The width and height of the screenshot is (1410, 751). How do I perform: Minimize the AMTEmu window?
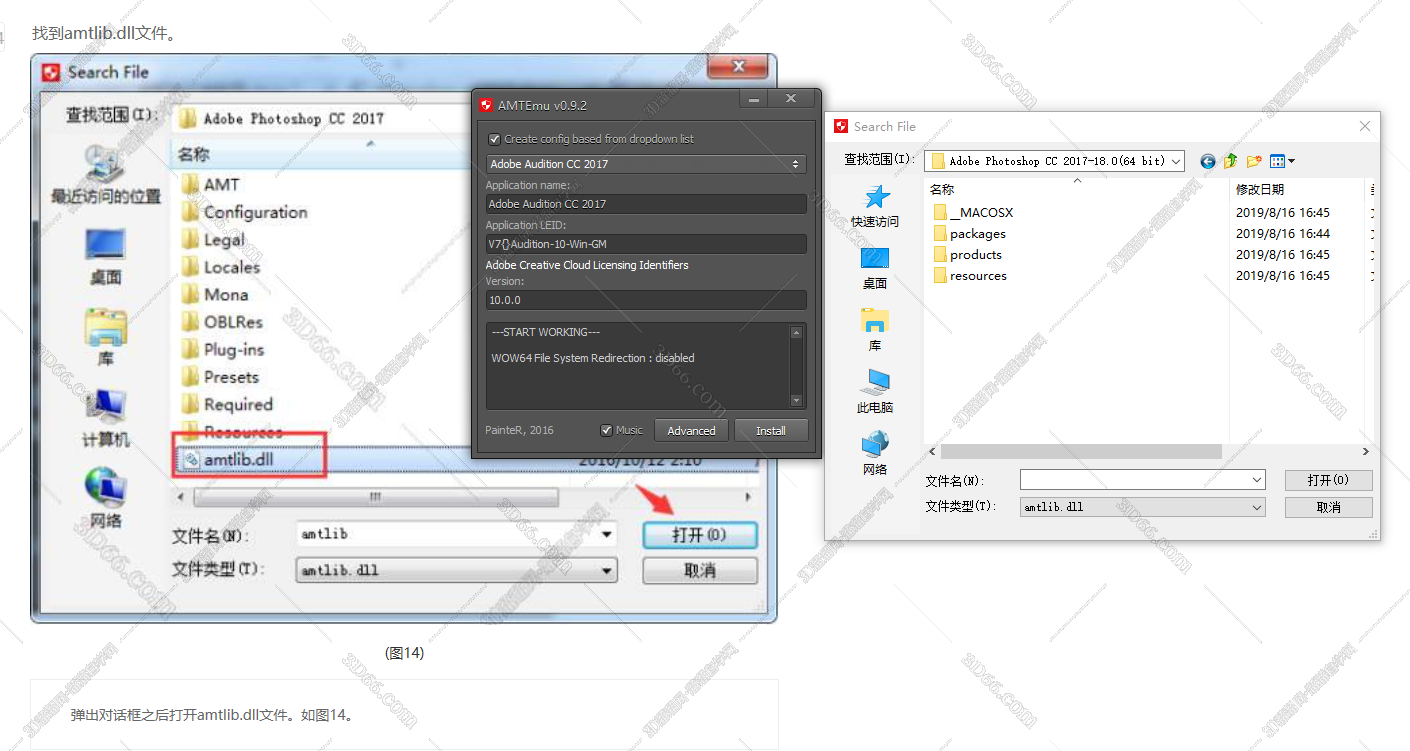click(753, 100)
